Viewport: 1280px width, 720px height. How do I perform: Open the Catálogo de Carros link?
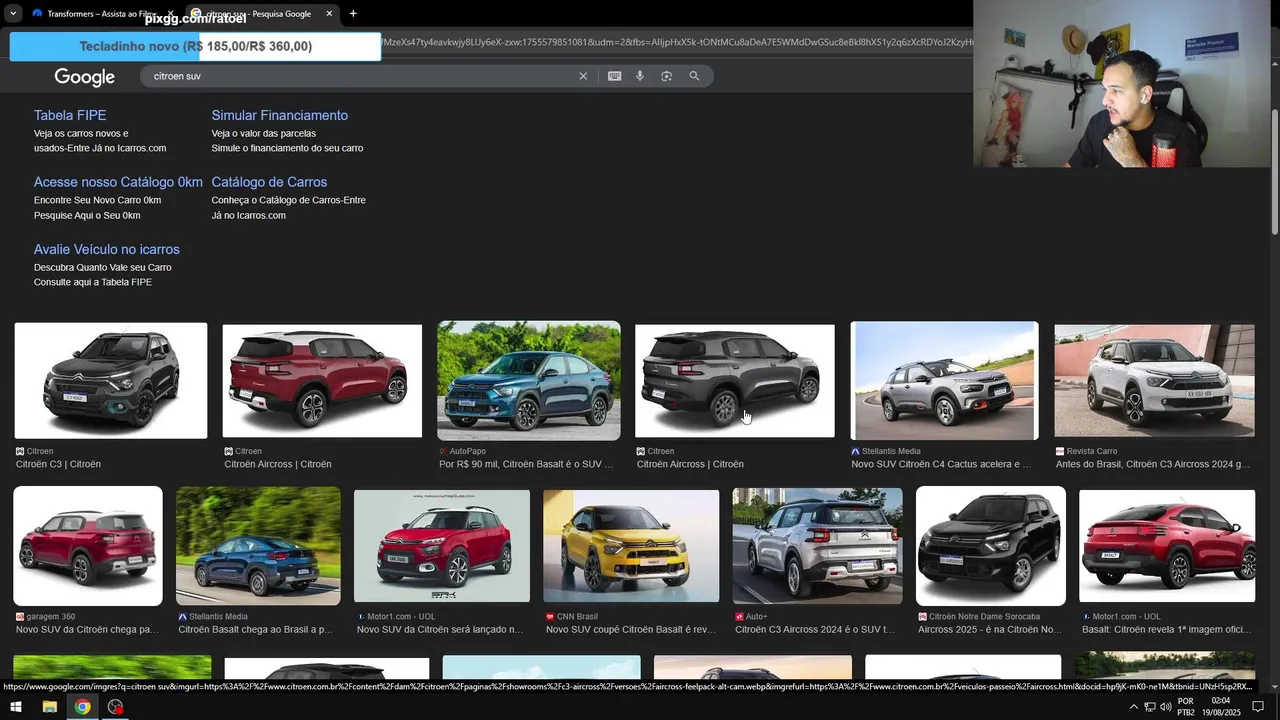click(x=269, y=182)
